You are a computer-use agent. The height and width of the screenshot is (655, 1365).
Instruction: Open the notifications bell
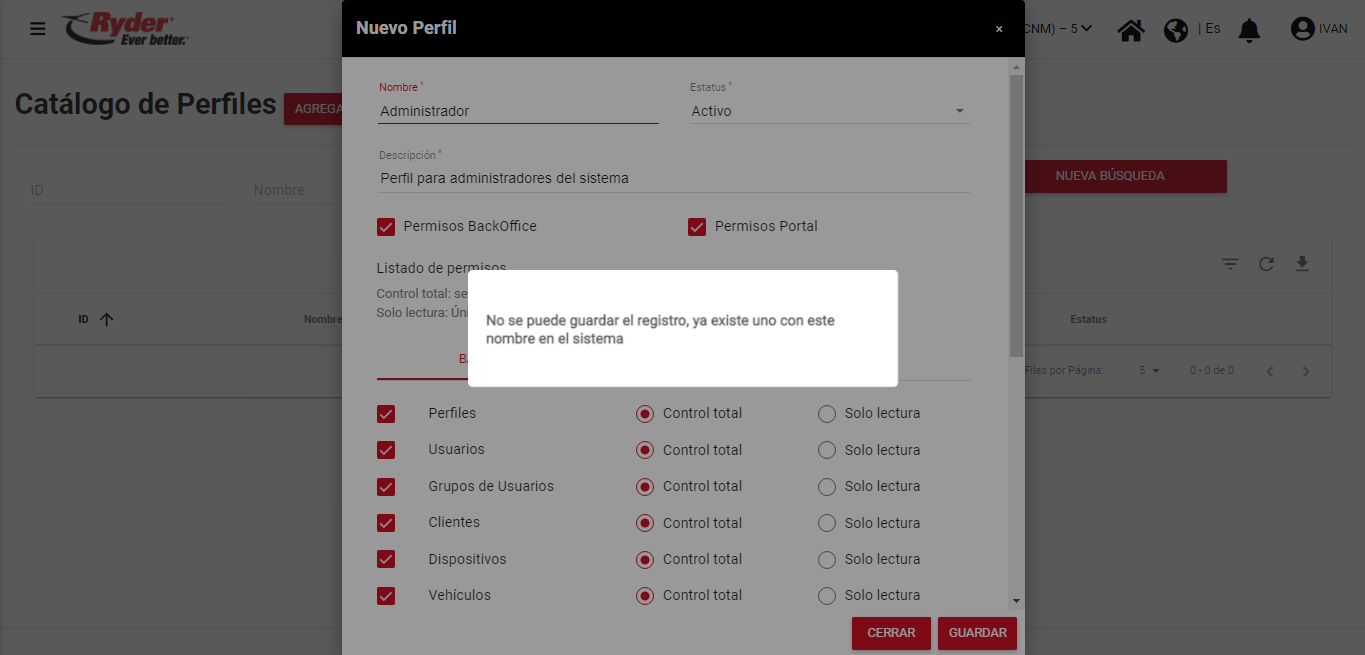point(1249,30)
